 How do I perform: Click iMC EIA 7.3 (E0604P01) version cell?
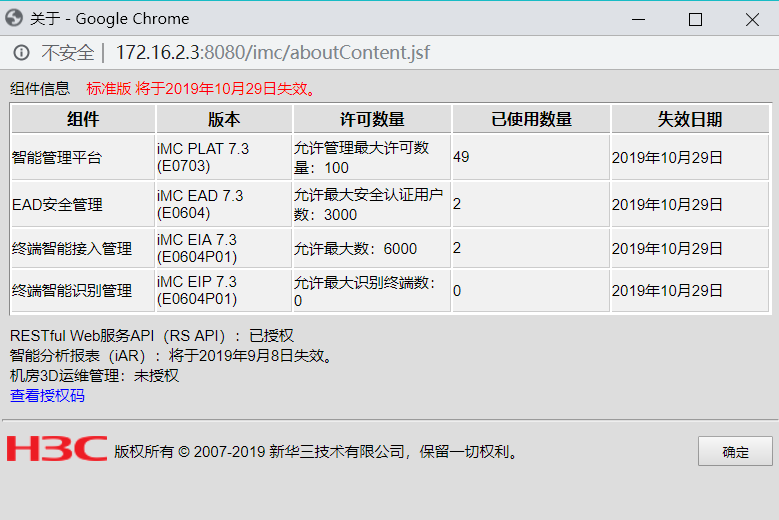tap(224, 248)
